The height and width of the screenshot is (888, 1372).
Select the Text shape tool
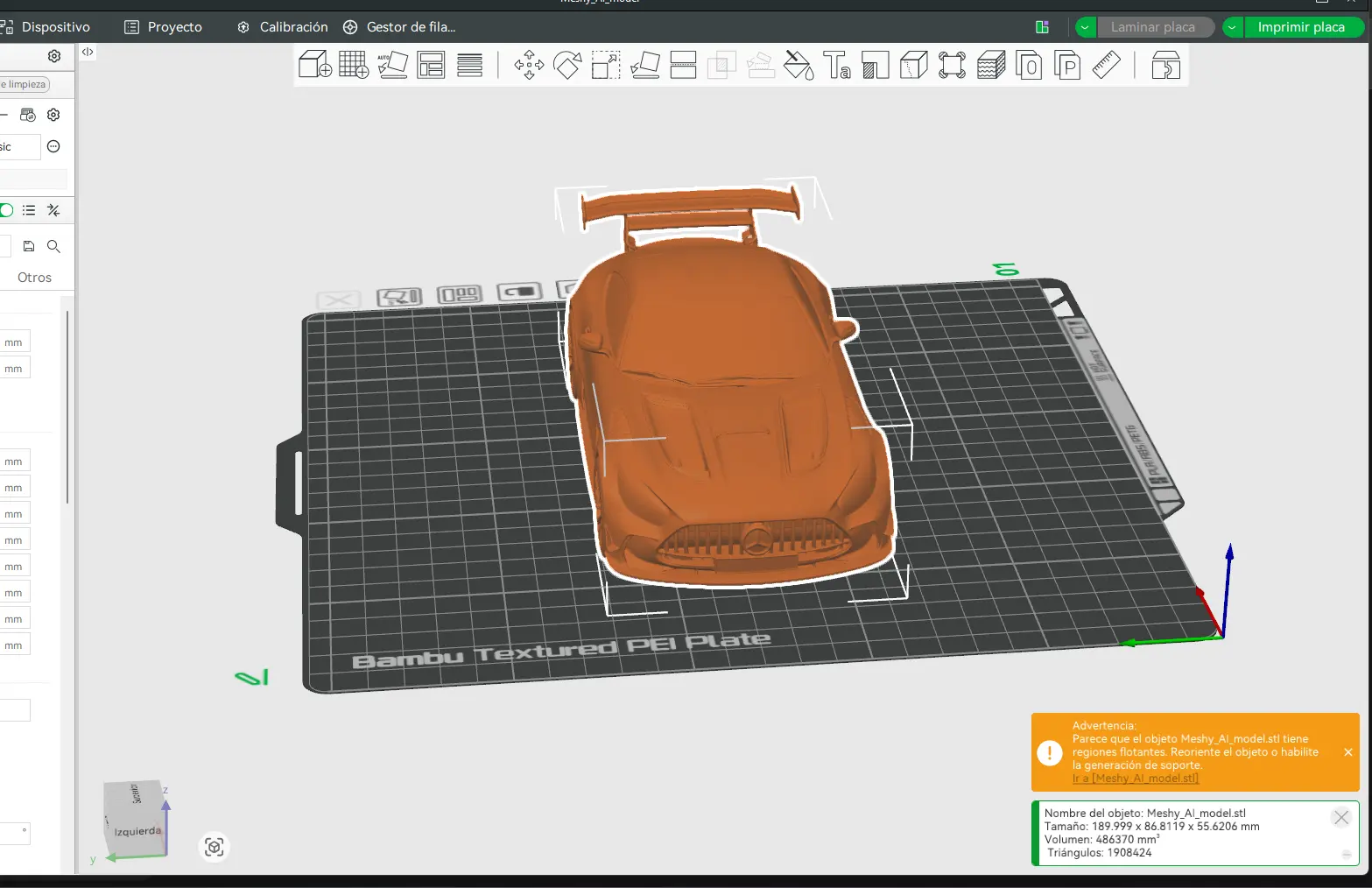837,65
